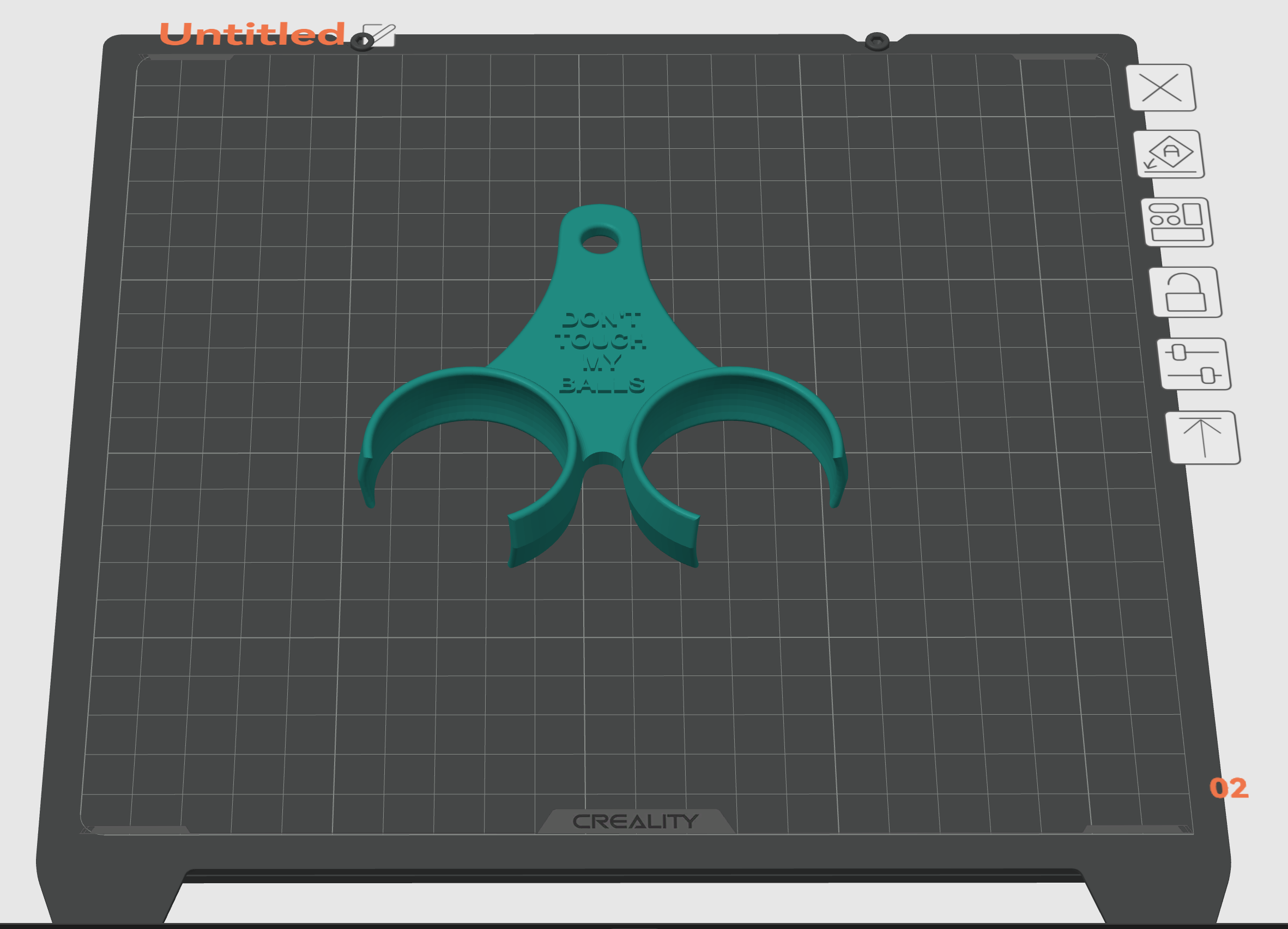Arrange objects on plate using layout icon
Viewport: 1288px width, 929px height.
tap(1177, 222)
